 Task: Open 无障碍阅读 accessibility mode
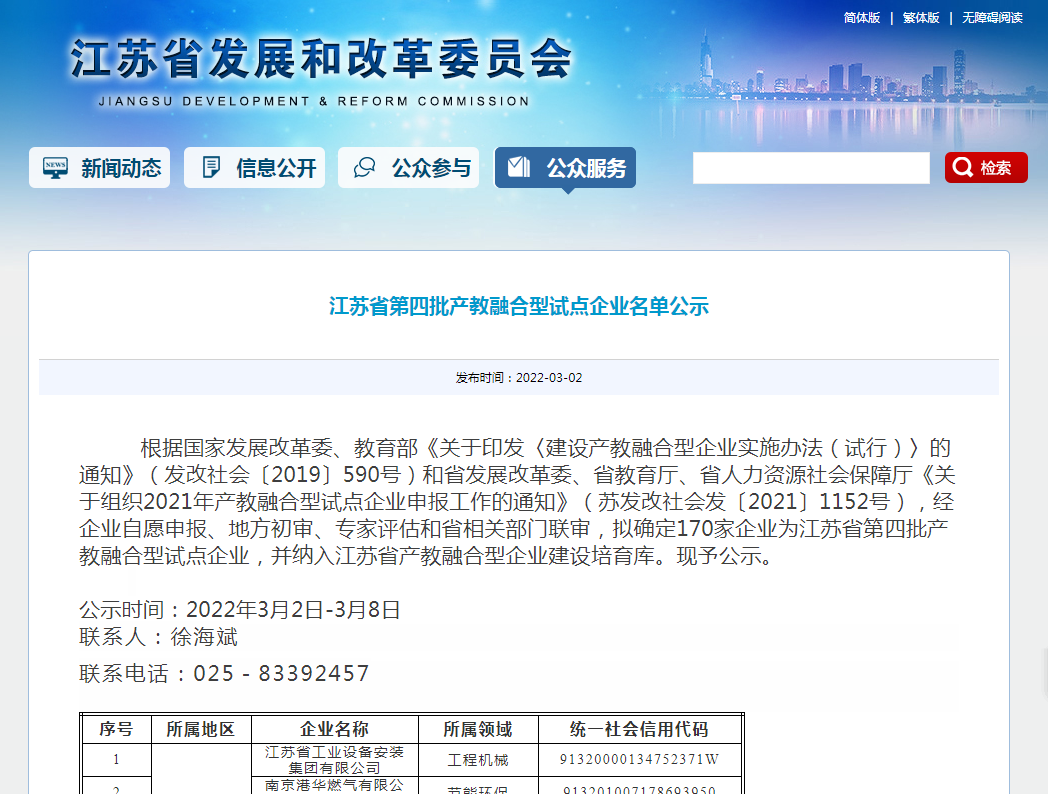coord(992,17)
